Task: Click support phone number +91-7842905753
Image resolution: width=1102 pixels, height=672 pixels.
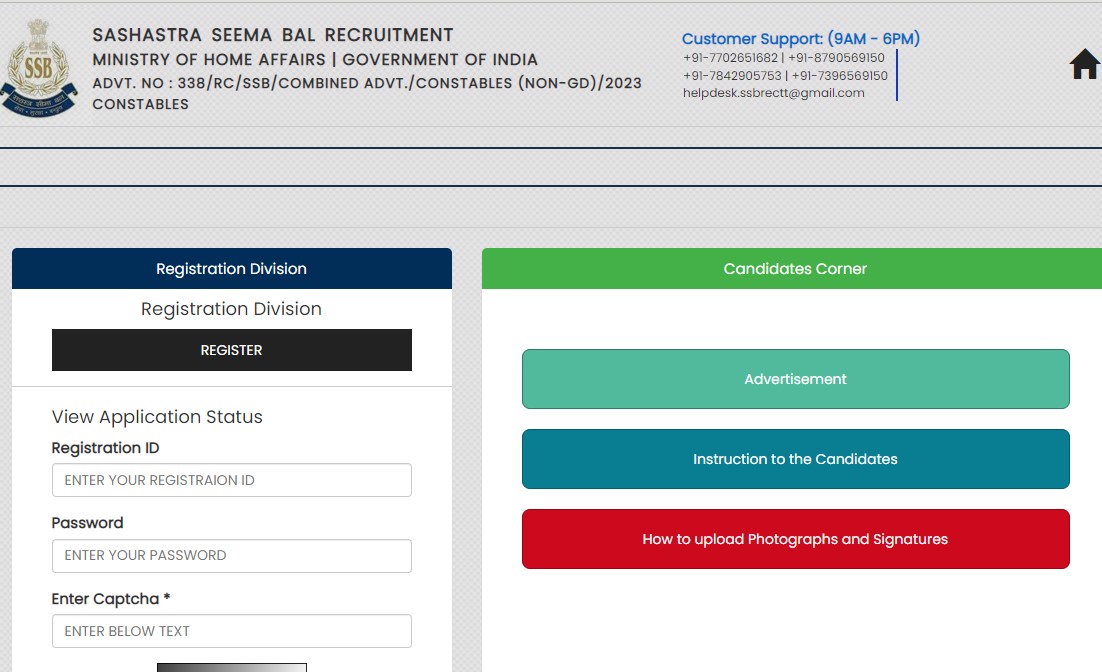Action: pyautogui.click(x=732, y=76)
